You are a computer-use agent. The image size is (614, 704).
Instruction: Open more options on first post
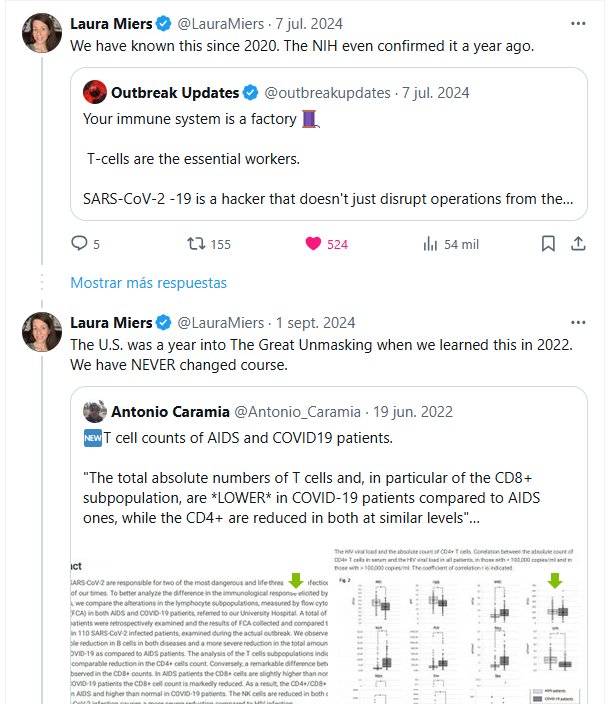(x=578, y=23)
